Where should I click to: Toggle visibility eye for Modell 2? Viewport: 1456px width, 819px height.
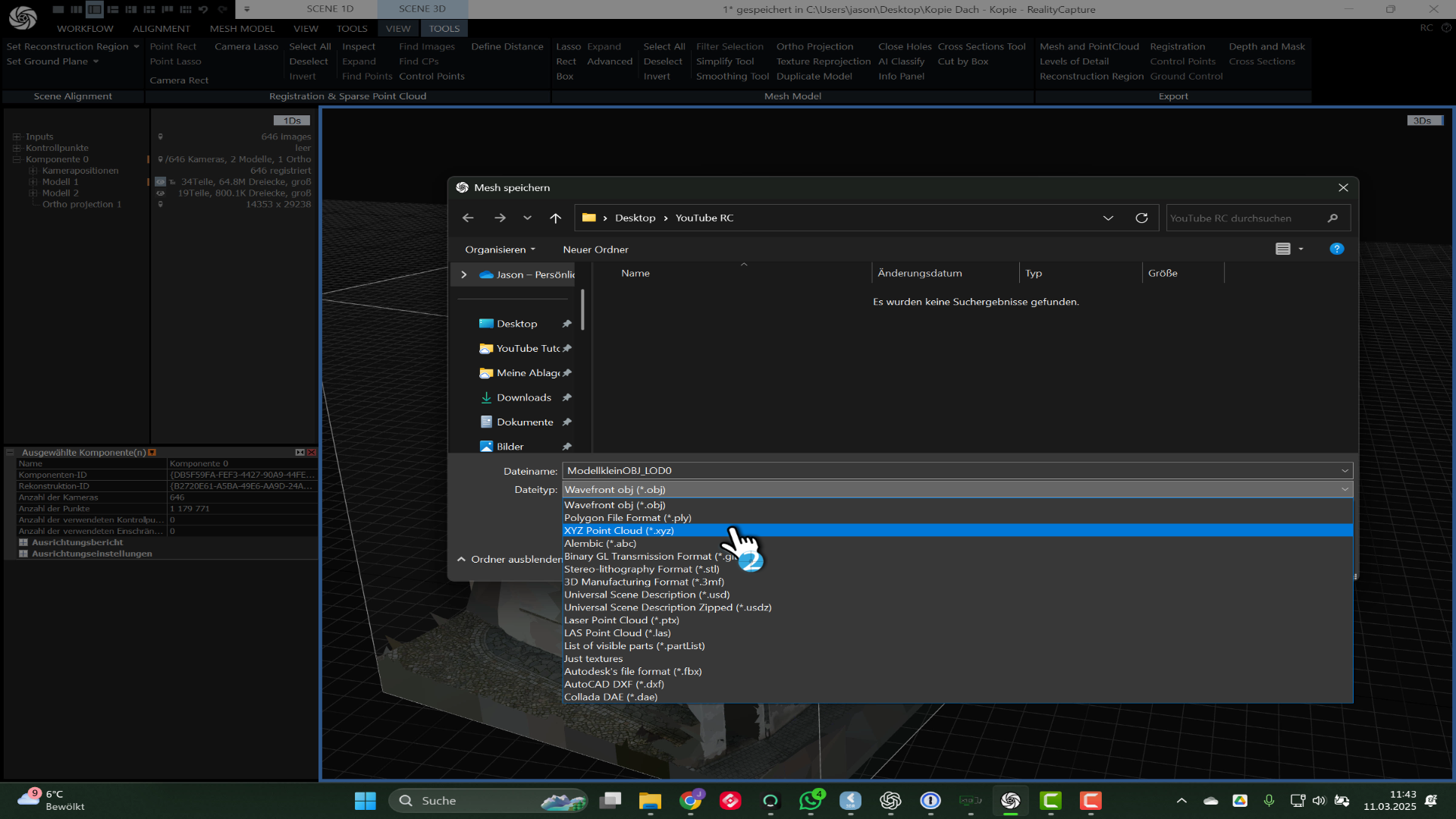click(x=160, y=193)
